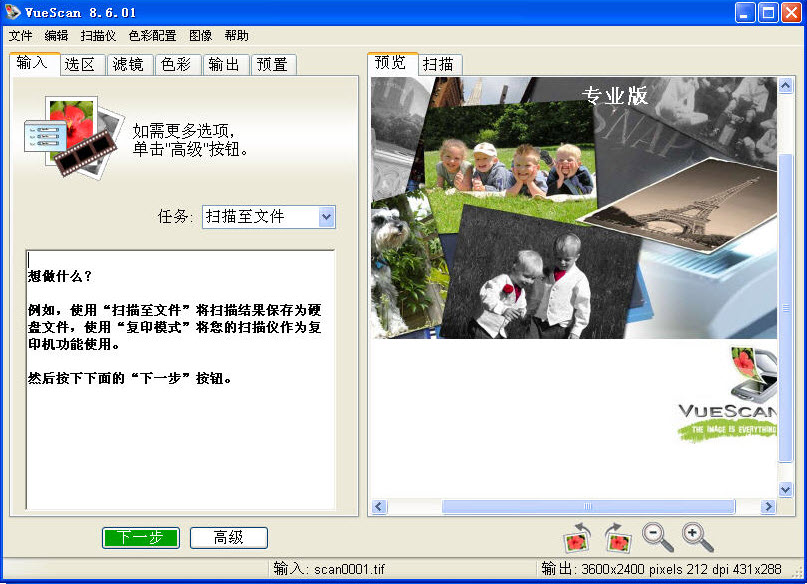Viewport: 807px width, 584px height.
Task: Switch to the 滤镜 tab
Action: (x=129, y=64)
